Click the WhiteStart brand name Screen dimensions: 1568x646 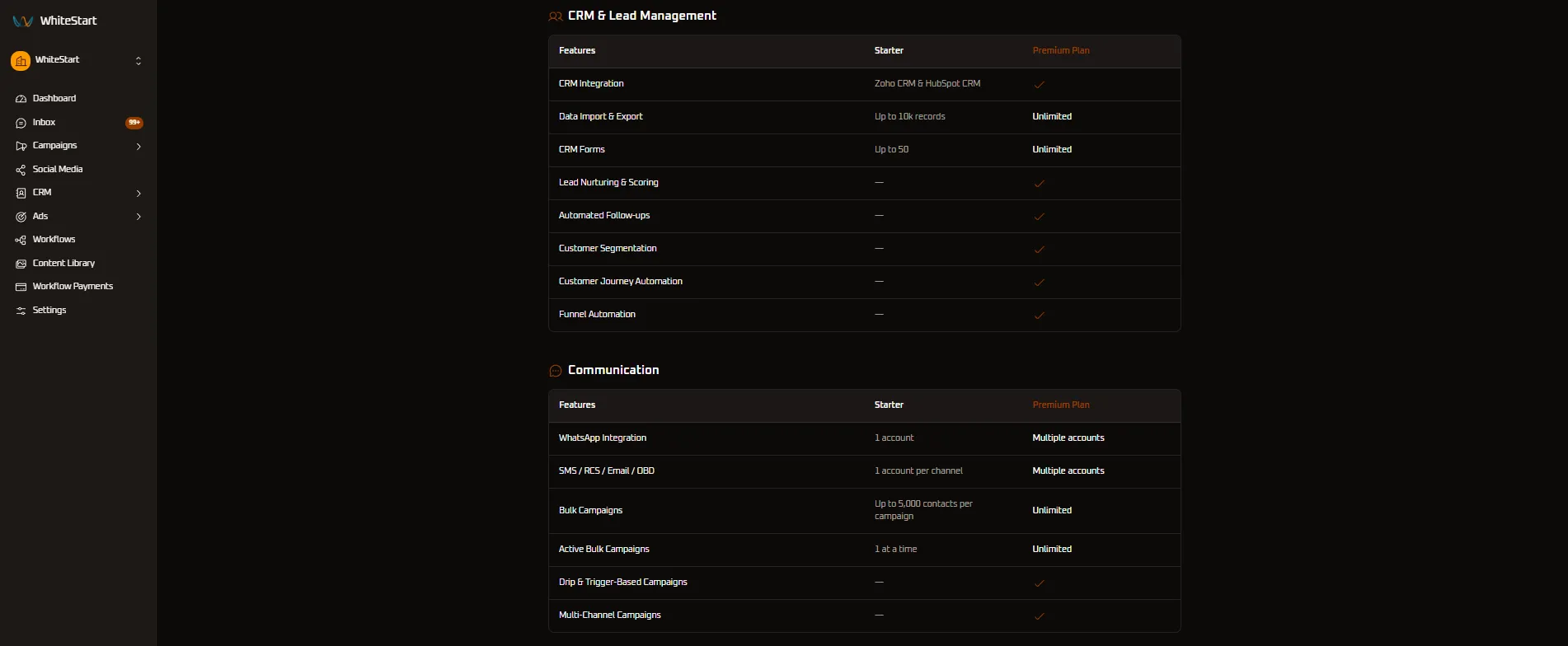coord(68,21)
